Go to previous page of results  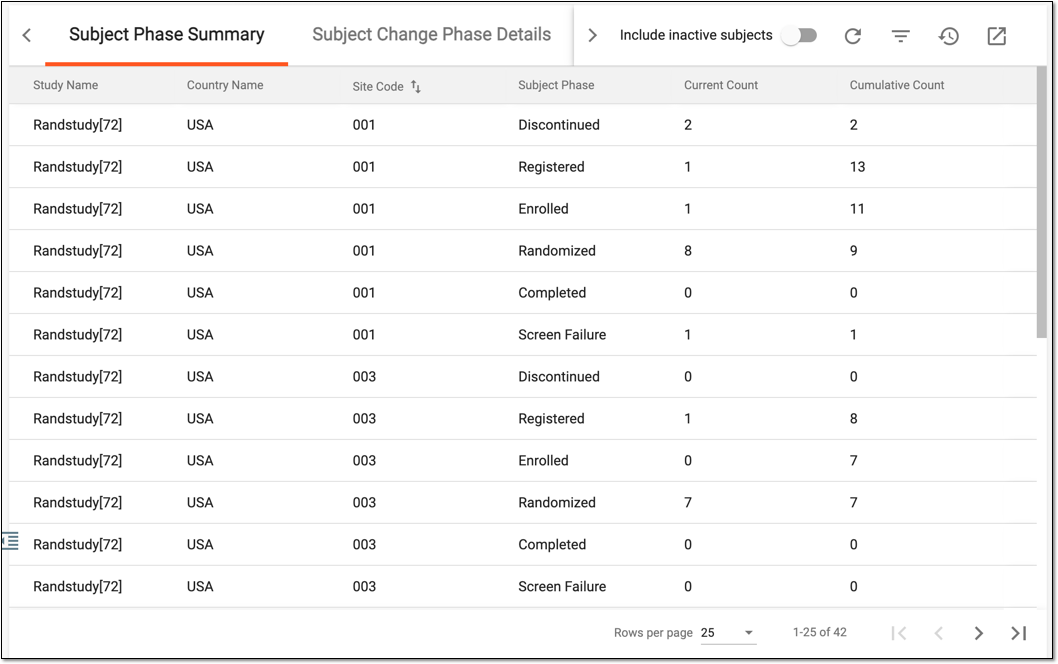939,633
